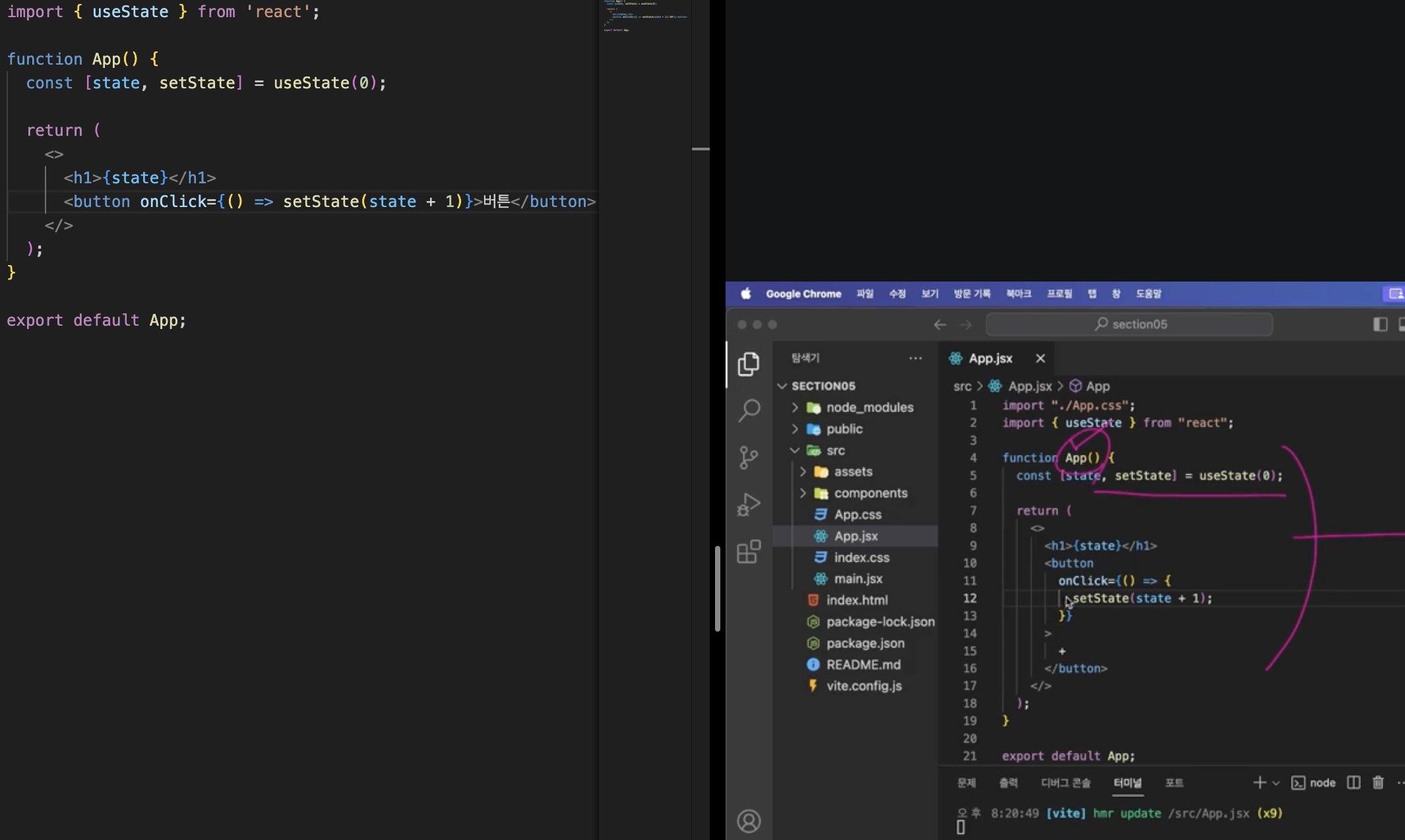
Task: Select App.jsx in the file tree
Action: (x=856, y=536)
